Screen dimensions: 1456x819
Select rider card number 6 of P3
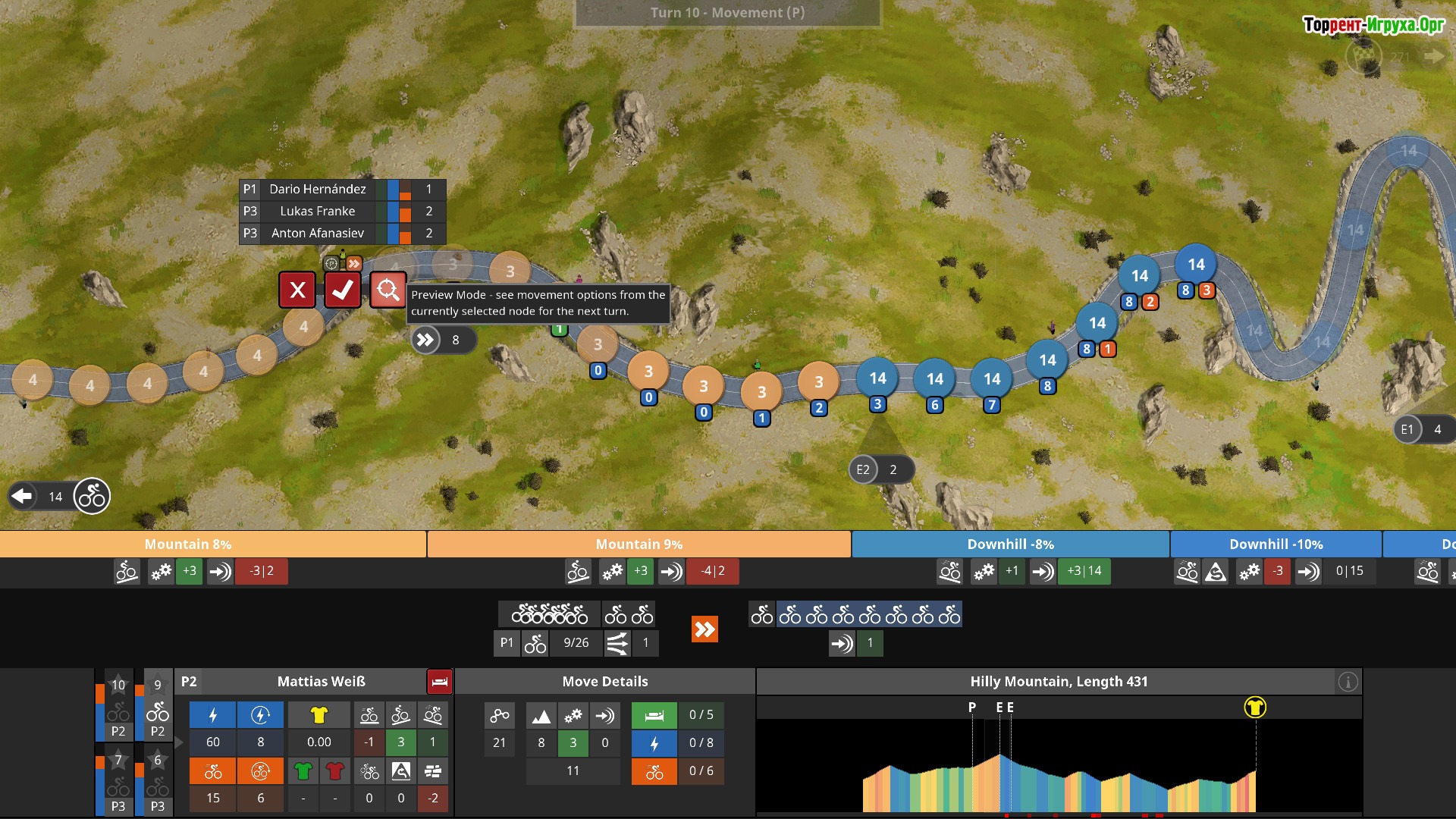(x=157, y=780)
